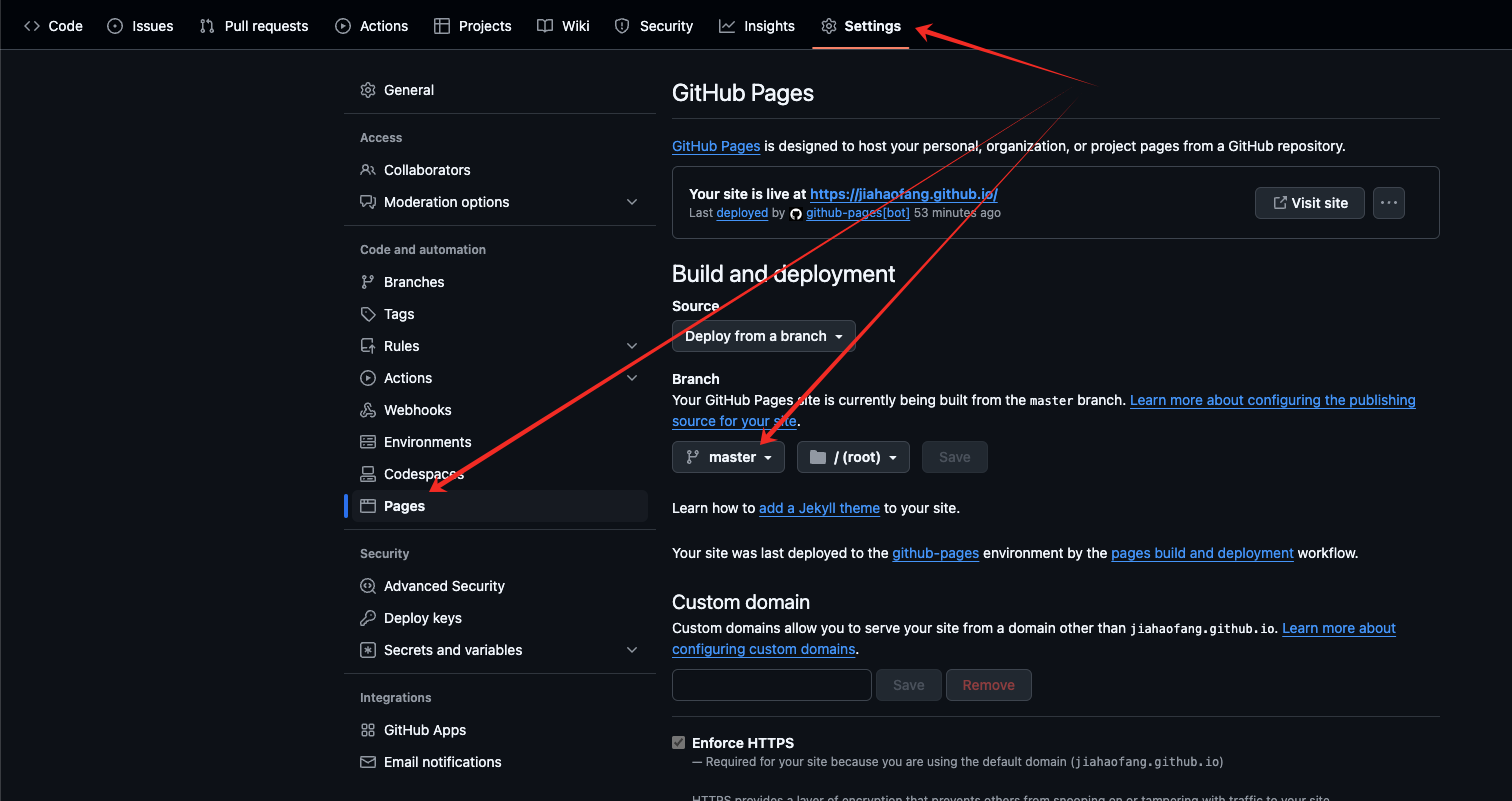Open Environments settings in sidebar
This screenshot has width=1512, height=801.
(x=500, y=442)
